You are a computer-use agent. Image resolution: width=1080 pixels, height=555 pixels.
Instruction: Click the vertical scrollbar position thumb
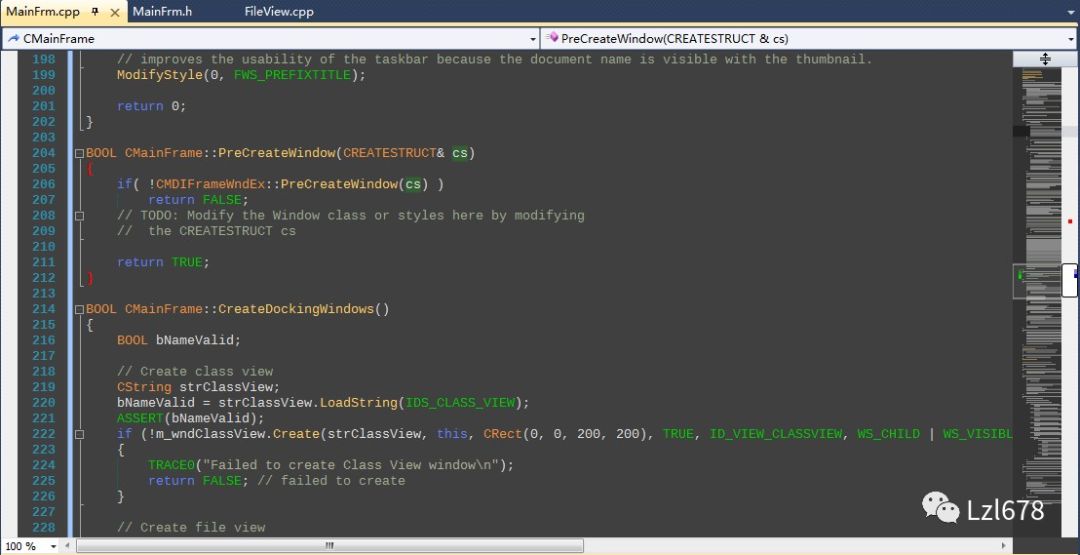coord(1070,280)
